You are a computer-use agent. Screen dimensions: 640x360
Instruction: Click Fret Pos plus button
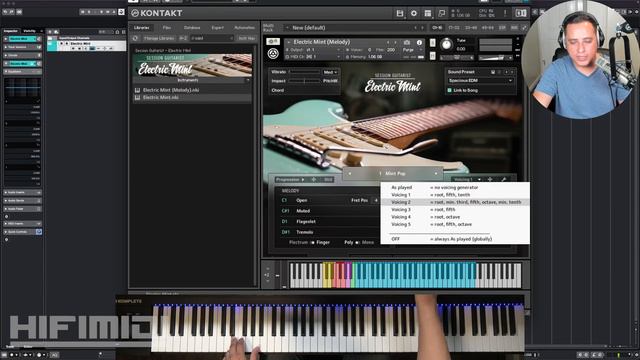coord(376,200)
